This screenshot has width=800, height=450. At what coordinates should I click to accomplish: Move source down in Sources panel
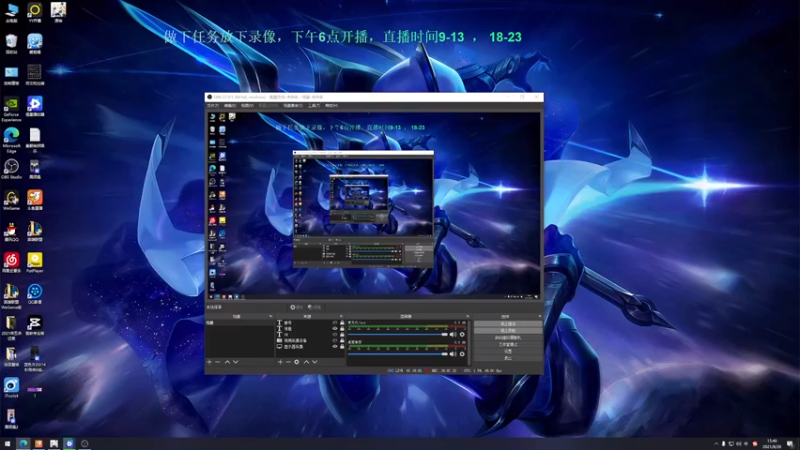point(315,362)
